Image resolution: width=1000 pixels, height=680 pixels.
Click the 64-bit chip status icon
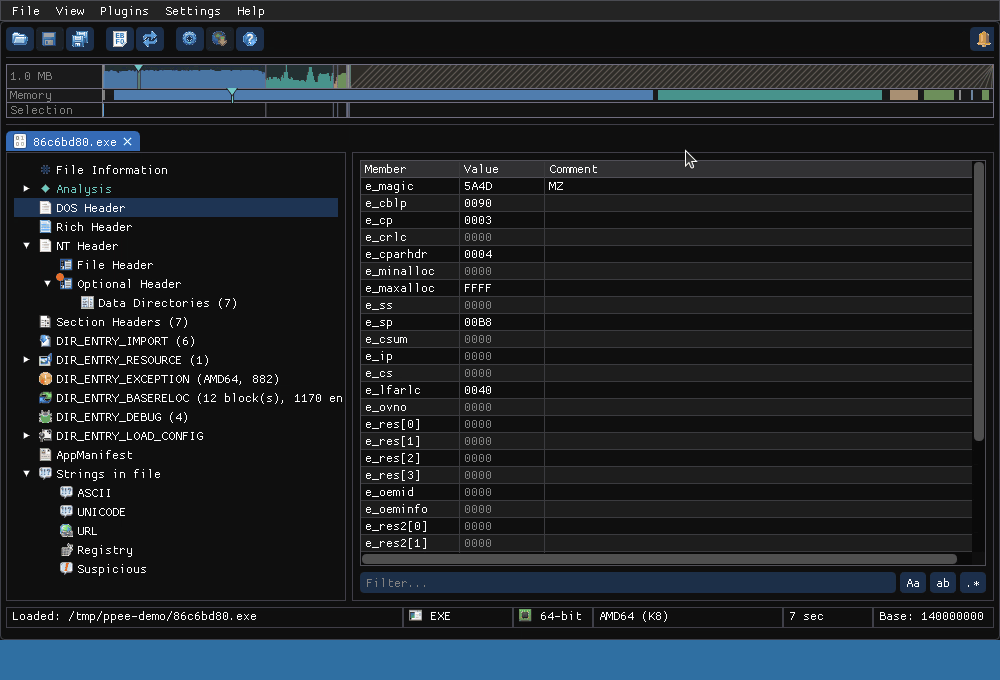point(525,616)
